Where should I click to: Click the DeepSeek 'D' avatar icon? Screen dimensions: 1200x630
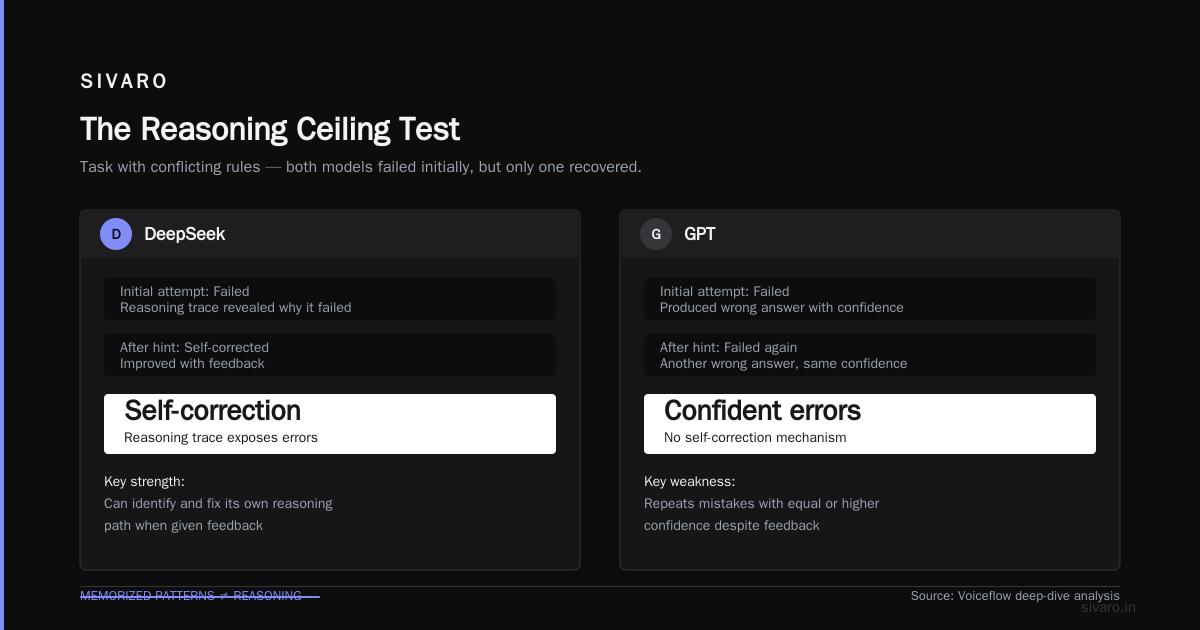pyautogui.click(x=116, y=234)
